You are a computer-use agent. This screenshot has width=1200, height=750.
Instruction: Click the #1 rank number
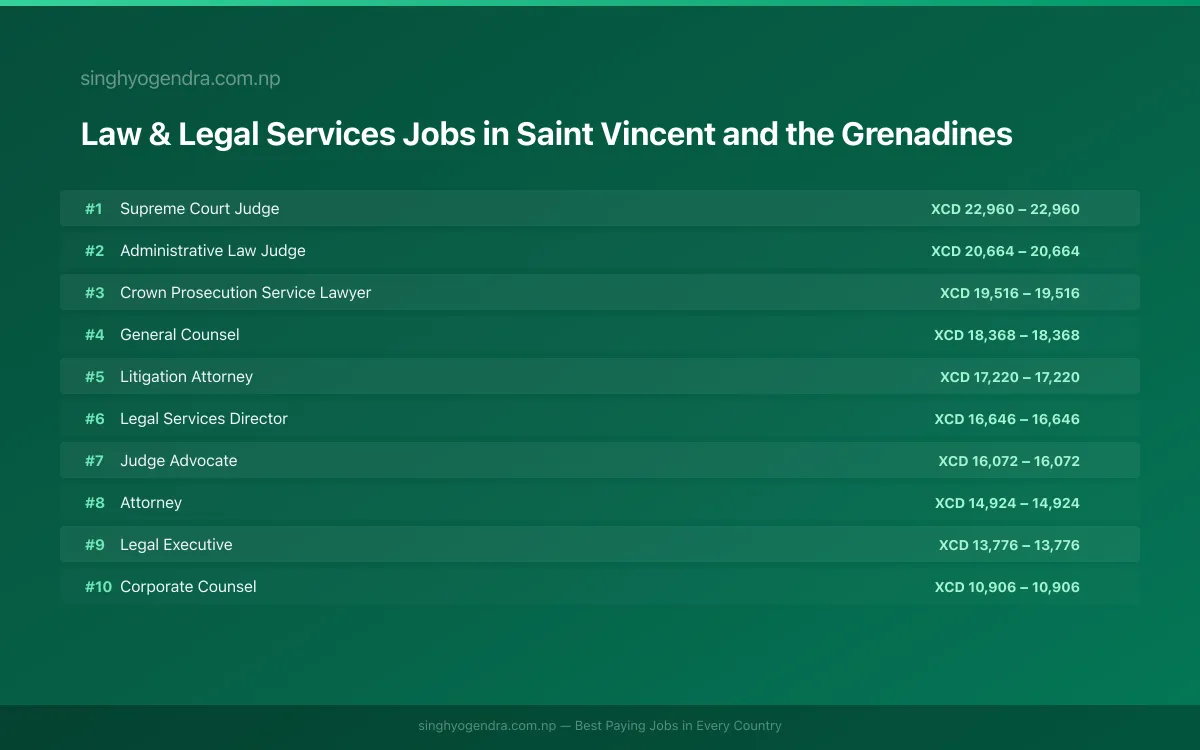tap(93, 209)
